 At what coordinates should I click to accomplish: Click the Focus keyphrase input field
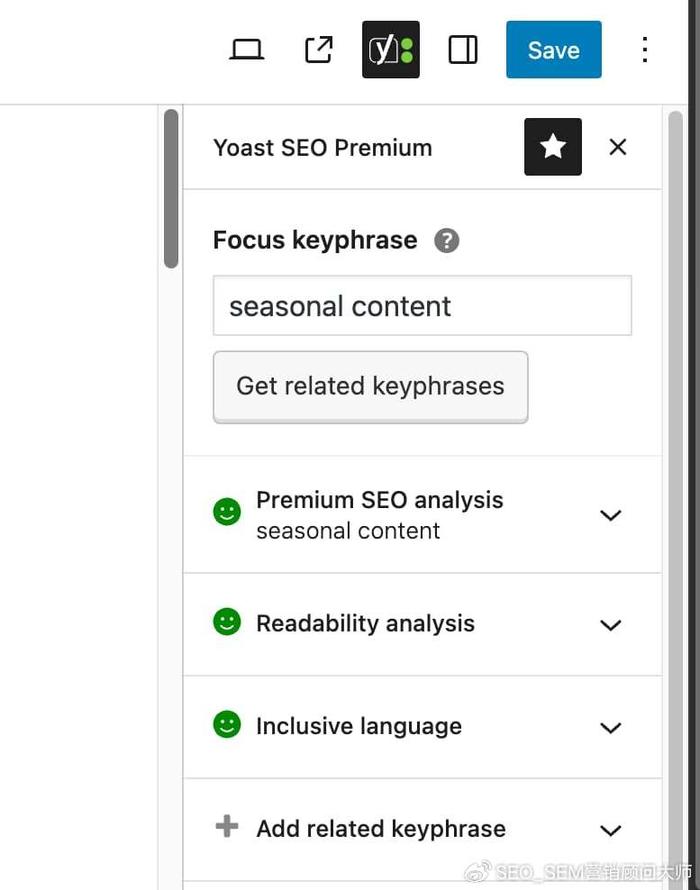click(422, 306)
